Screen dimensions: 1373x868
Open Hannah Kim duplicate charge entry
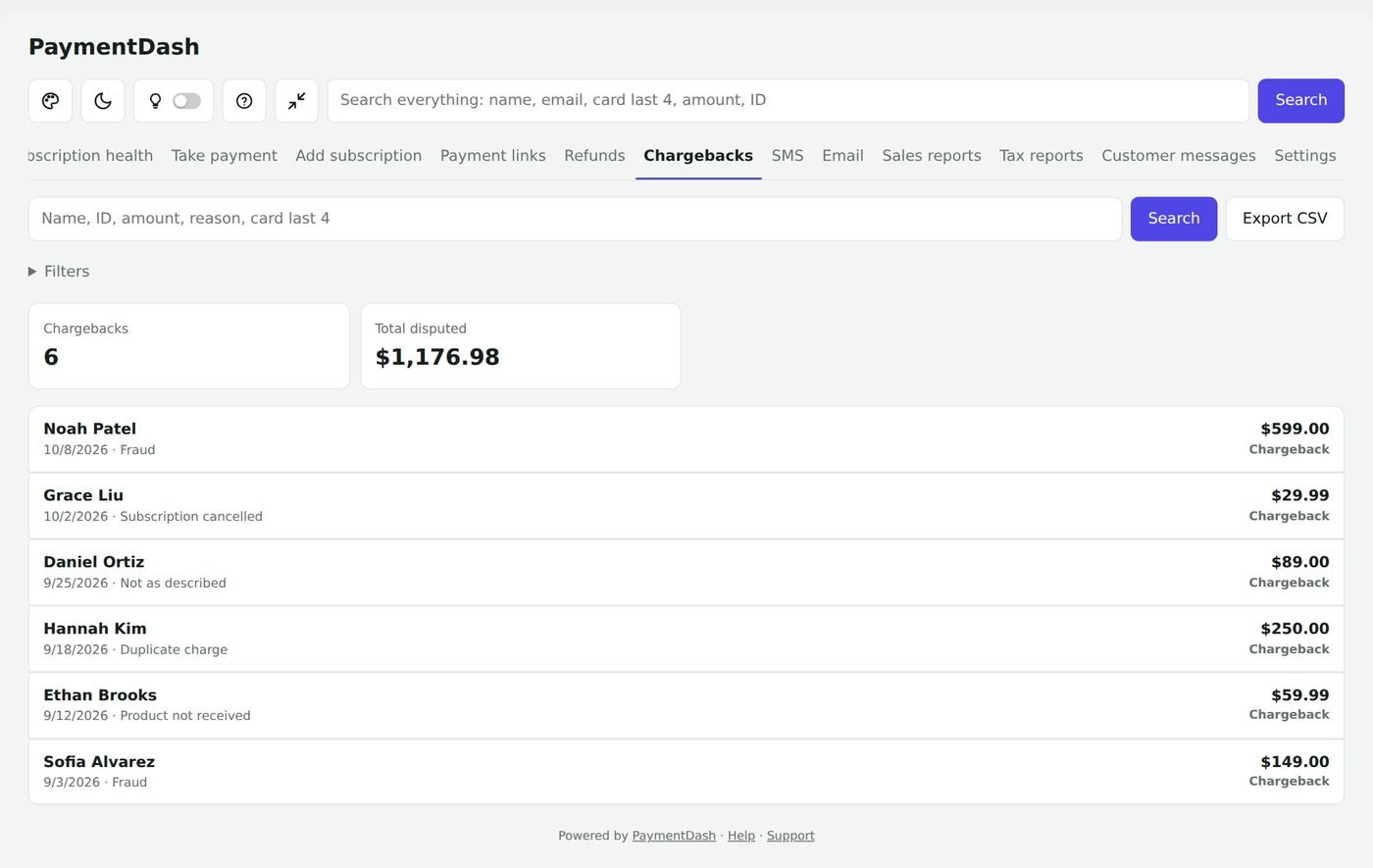point(686,639)
